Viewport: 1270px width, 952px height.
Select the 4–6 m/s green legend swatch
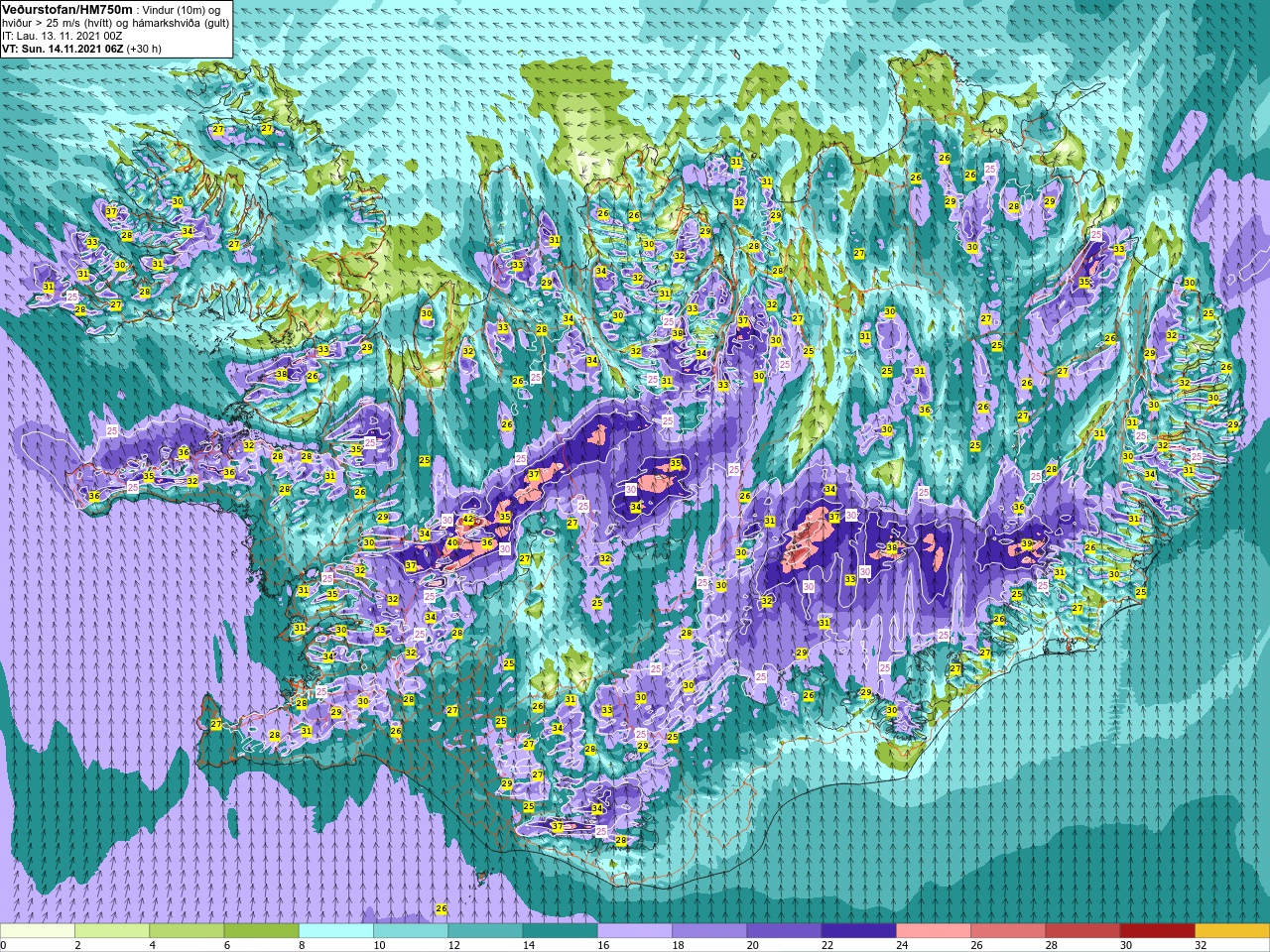(187, 931)
